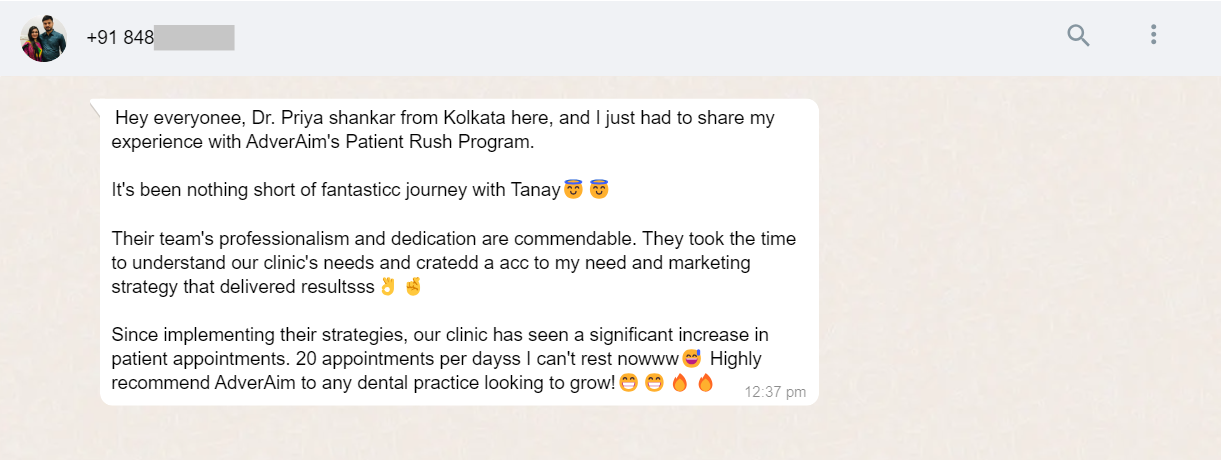Click the contact's profile picture

43,38
